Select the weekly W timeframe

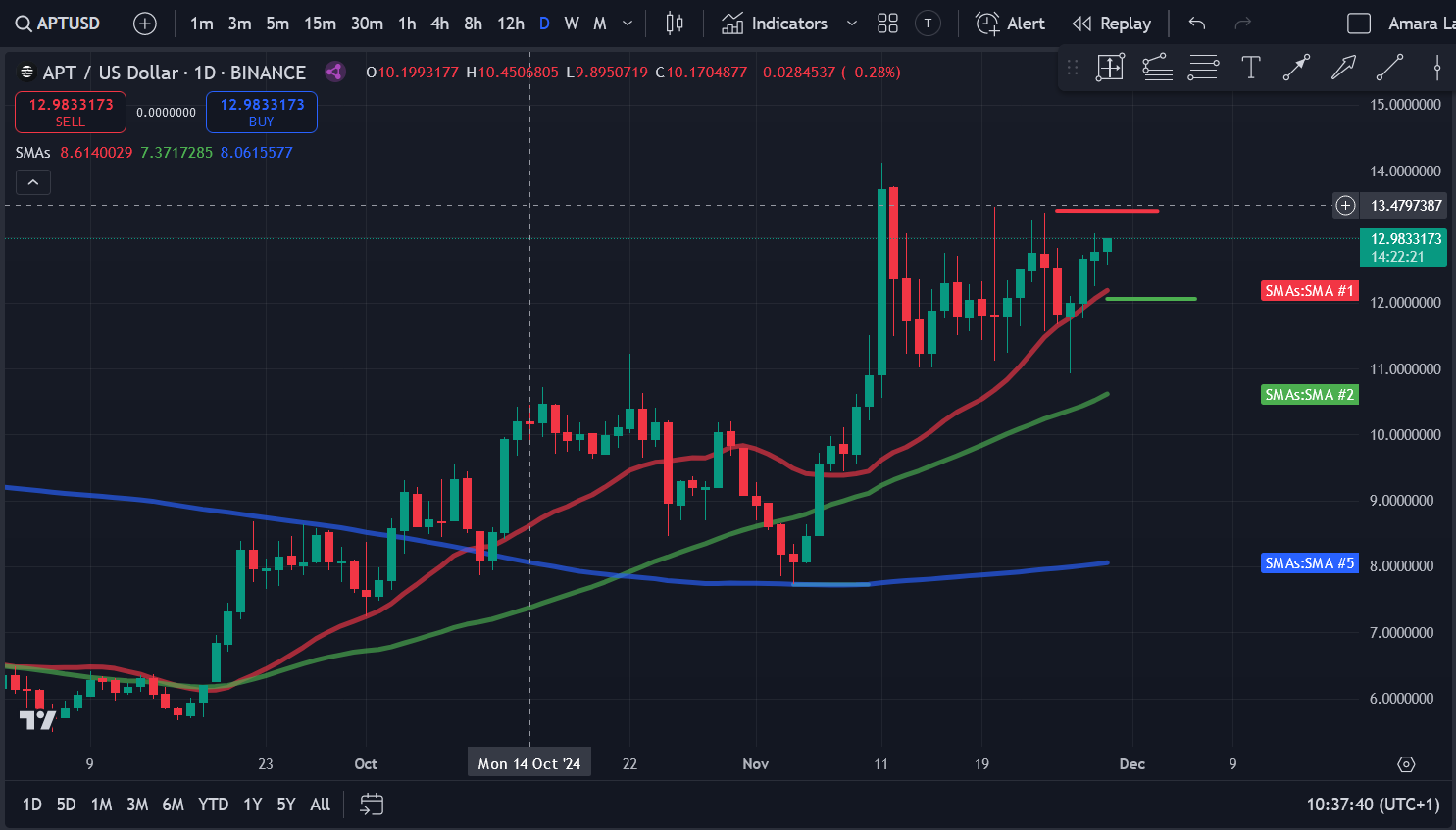(572, 24)
